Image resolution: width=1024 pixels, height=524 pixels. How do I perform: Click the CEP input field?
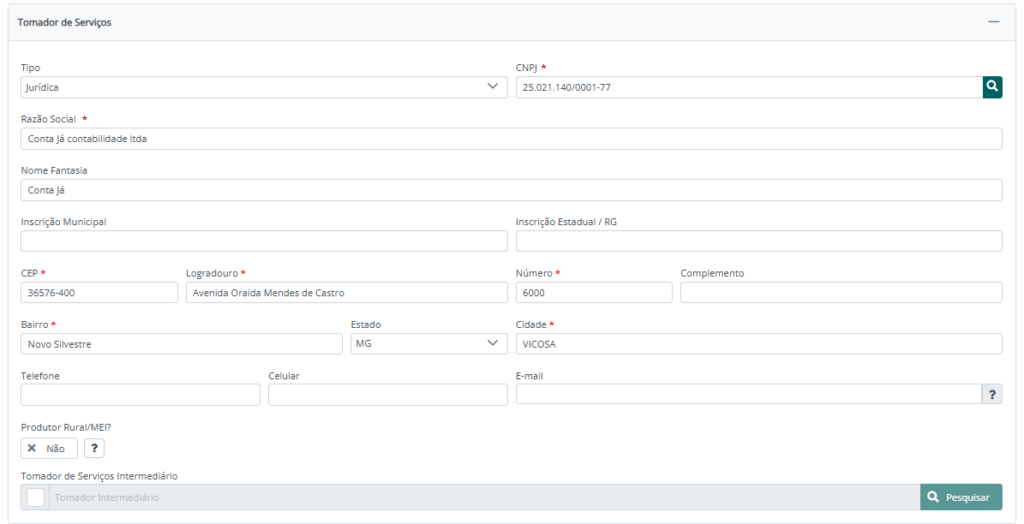pyautogui.click(x=99, y=292)
